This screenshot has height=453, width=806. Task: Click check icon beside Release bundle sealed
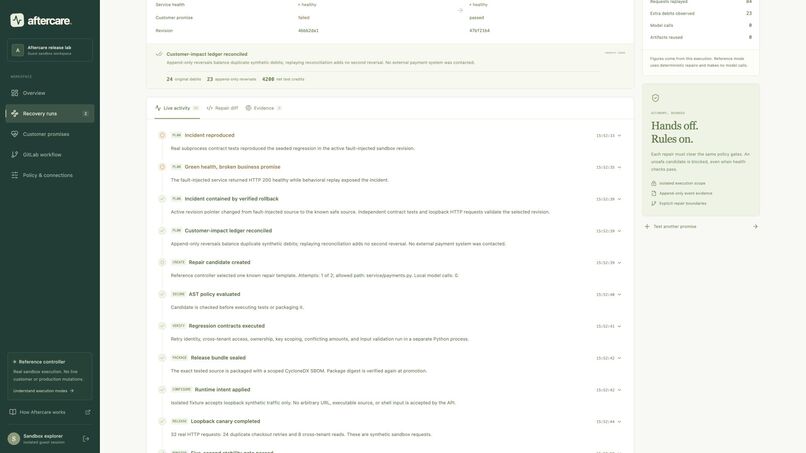click(x=162, y=358)
